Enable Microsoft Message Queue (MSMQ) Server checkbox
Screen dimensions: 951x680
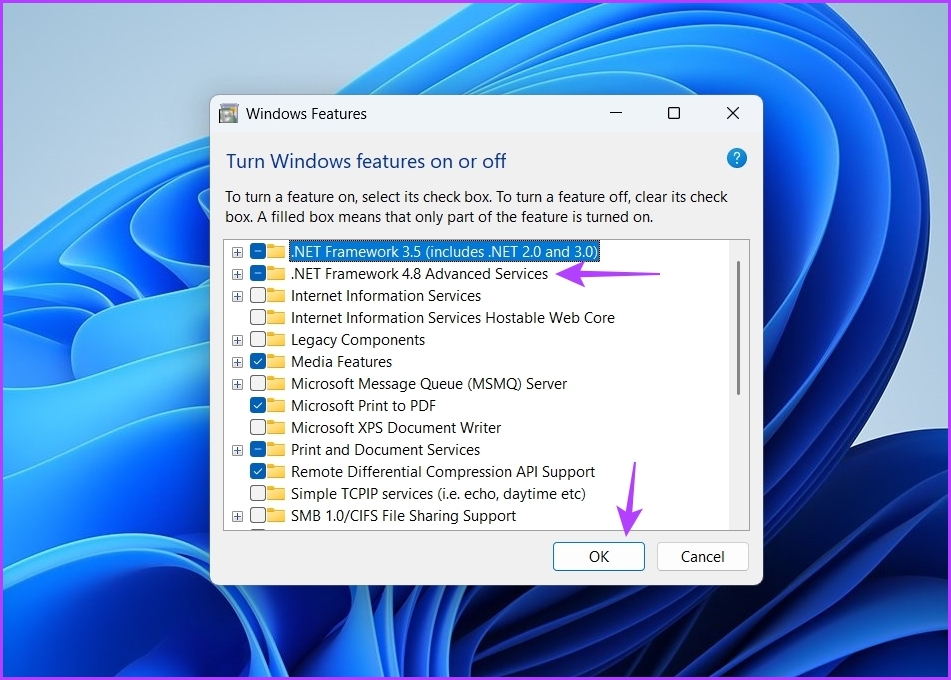258,383
